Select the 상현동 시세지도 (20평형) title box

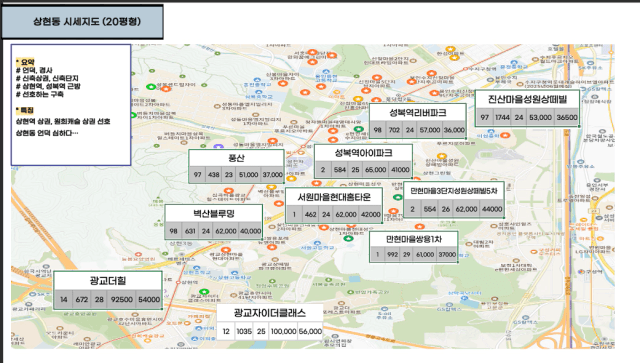pos(82,22)
